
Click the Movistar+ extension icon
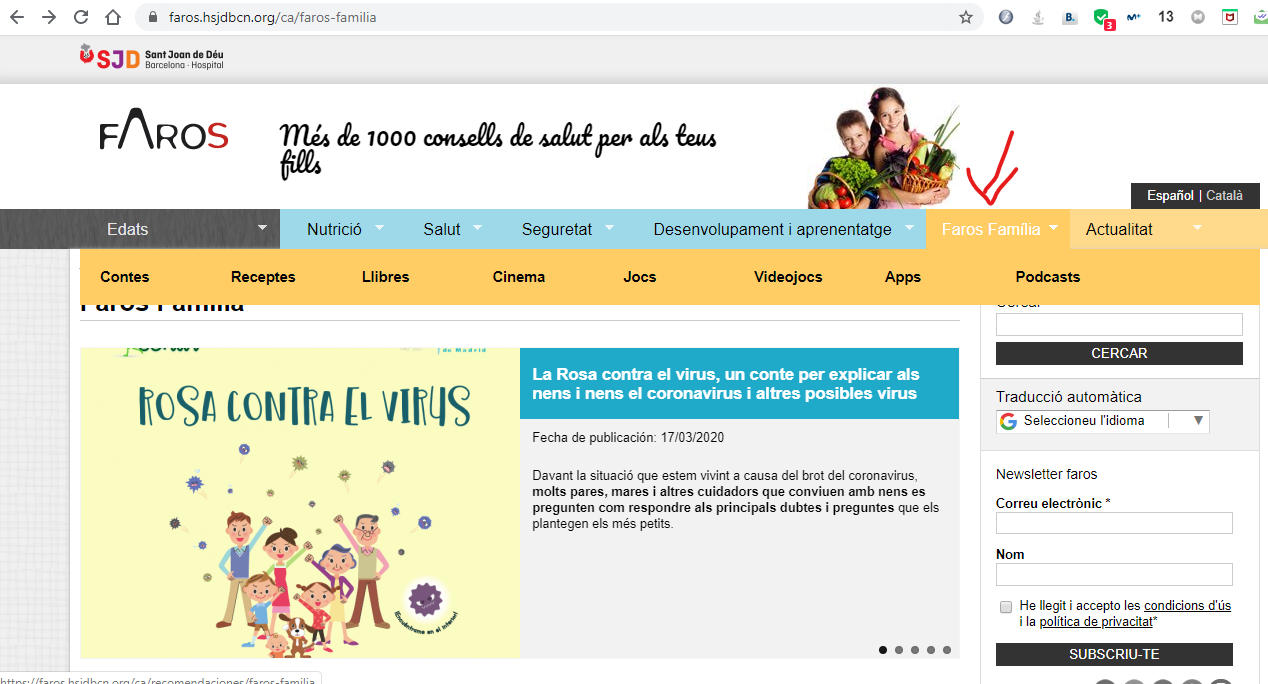[x=1133, y=17]
